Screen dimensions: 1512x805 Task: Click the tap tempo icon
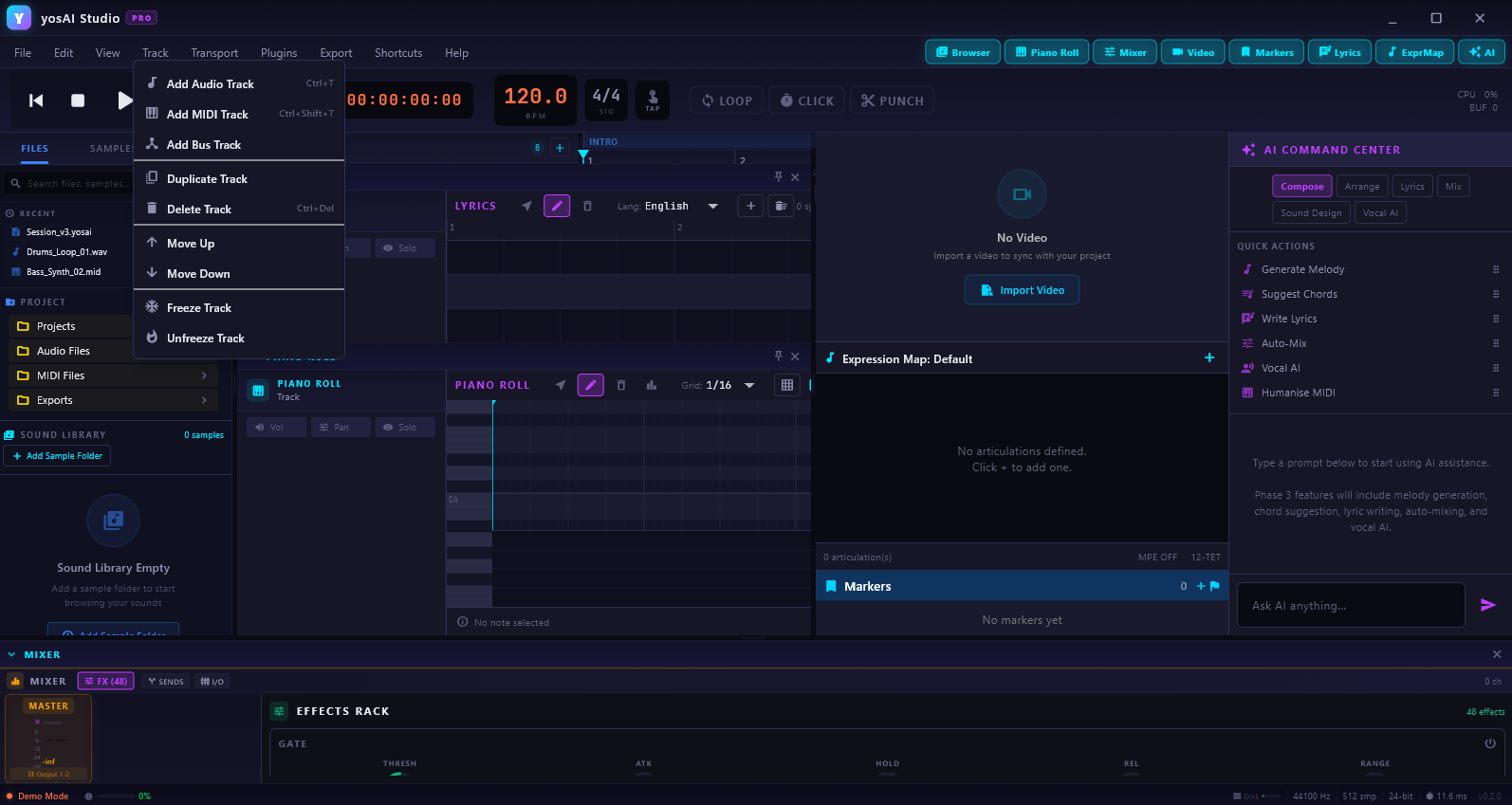653,100
